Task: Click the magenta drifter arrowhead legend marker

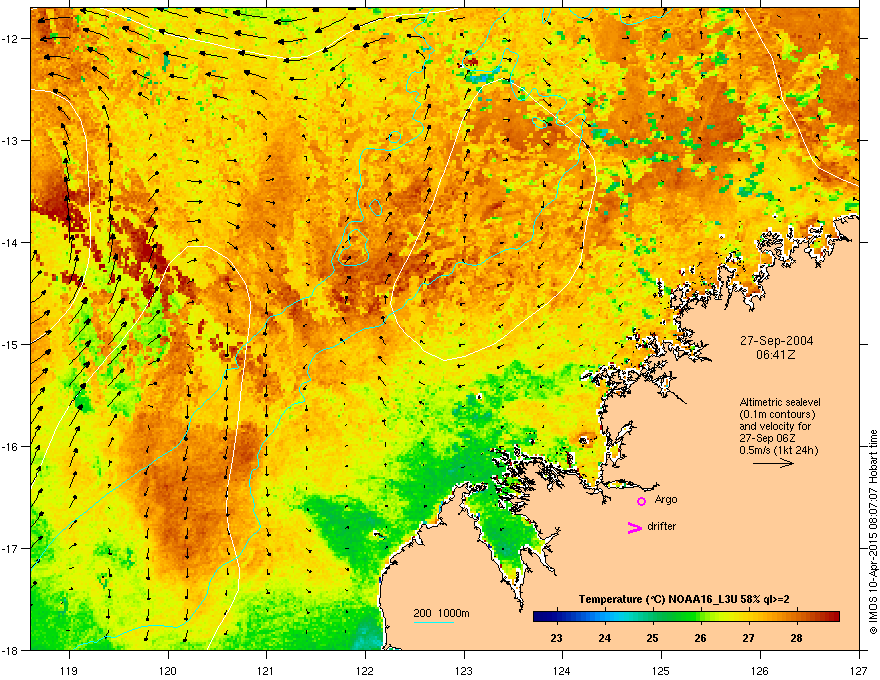Action: coord(635,527)
